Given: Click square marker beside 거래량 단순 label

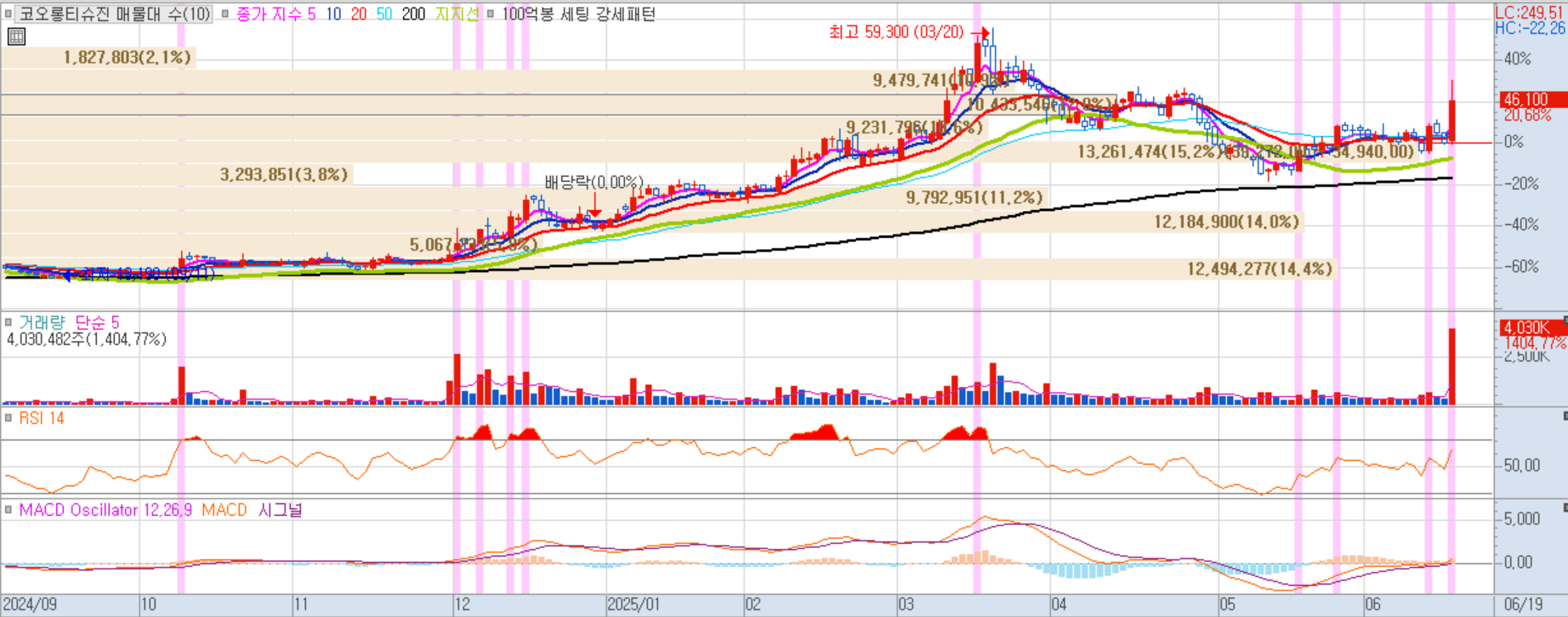Looking at the screenshot, I should click(9, 322).
